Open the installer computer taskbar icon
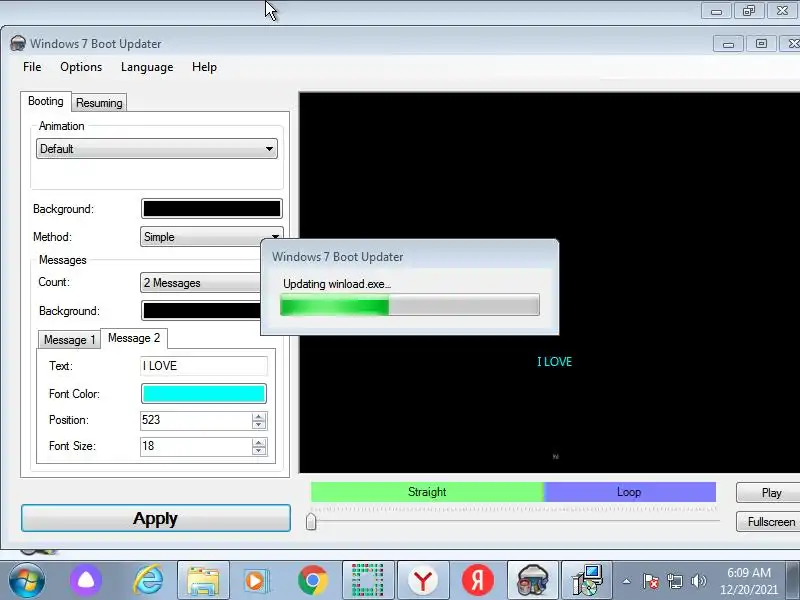Viewport: 800px width, 600px height. tap(587, 580)
